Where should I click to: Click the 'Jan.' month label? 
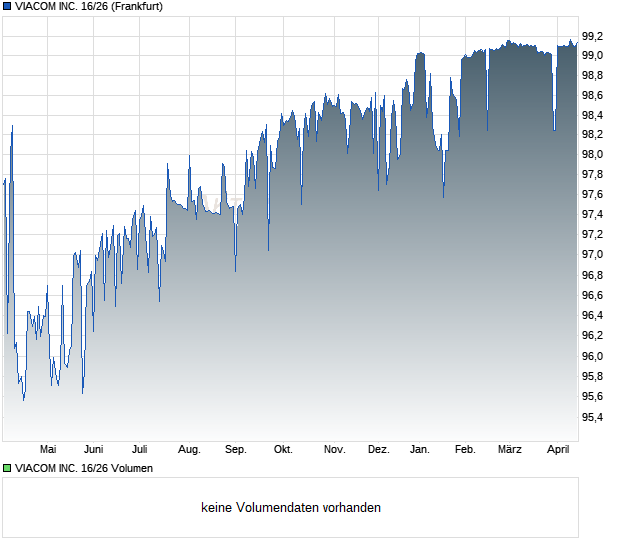(x=420, y=450)
